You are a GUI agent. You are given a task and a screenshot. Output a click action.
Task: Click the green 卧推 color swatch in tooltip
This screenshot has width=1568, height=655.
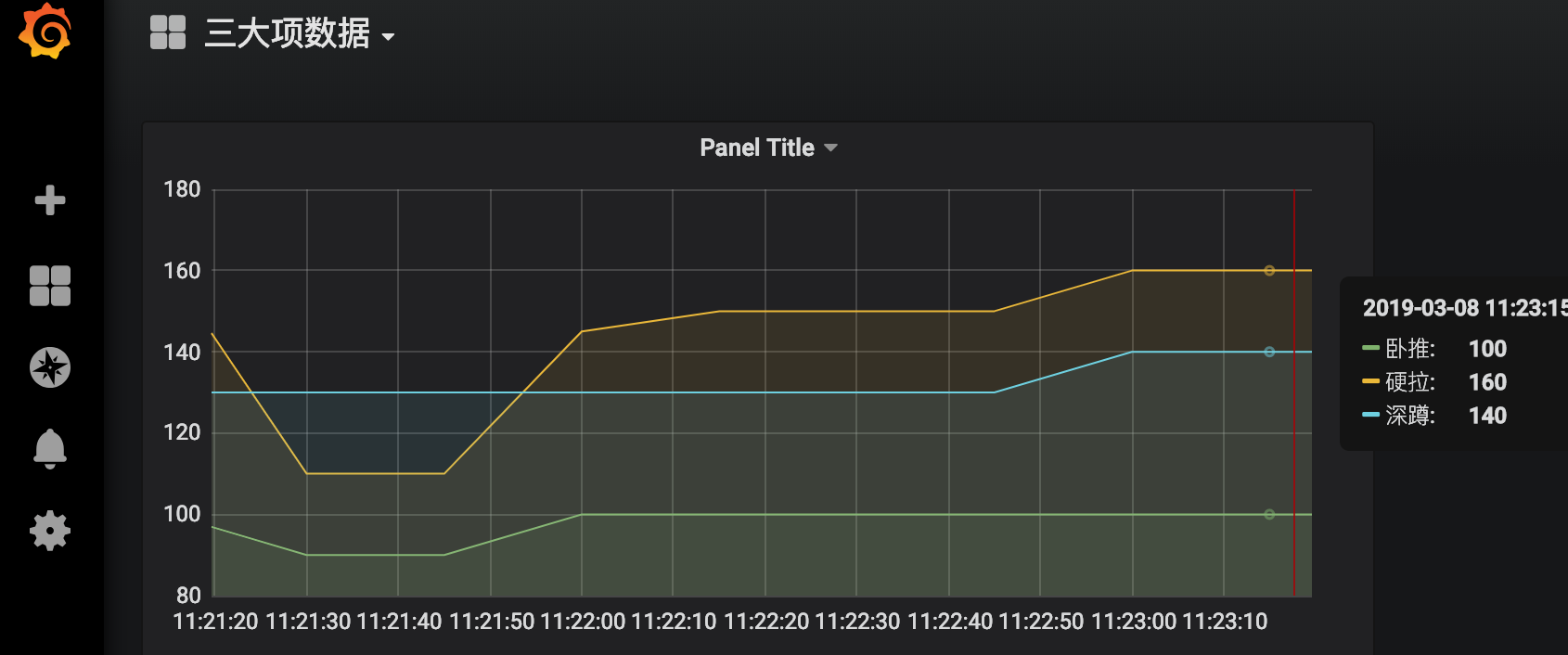1370,348
